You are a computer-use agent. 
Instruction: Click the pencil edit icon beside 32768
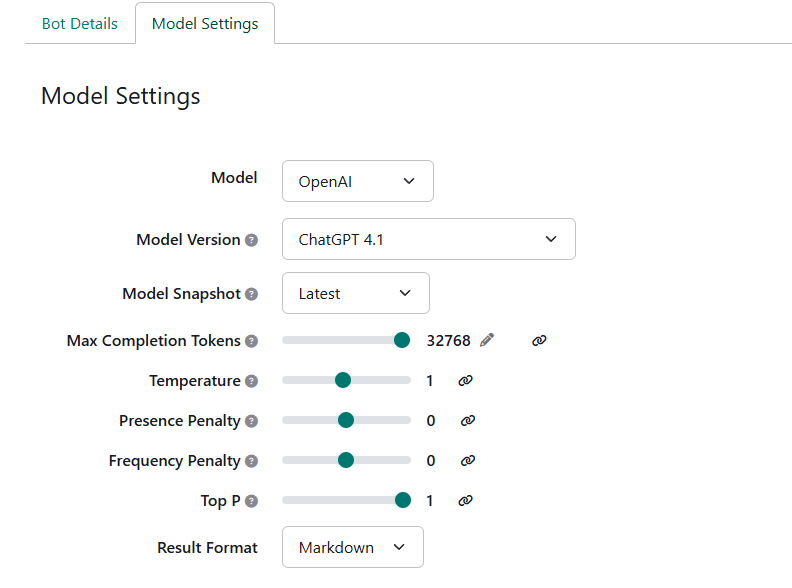point(487,340)
